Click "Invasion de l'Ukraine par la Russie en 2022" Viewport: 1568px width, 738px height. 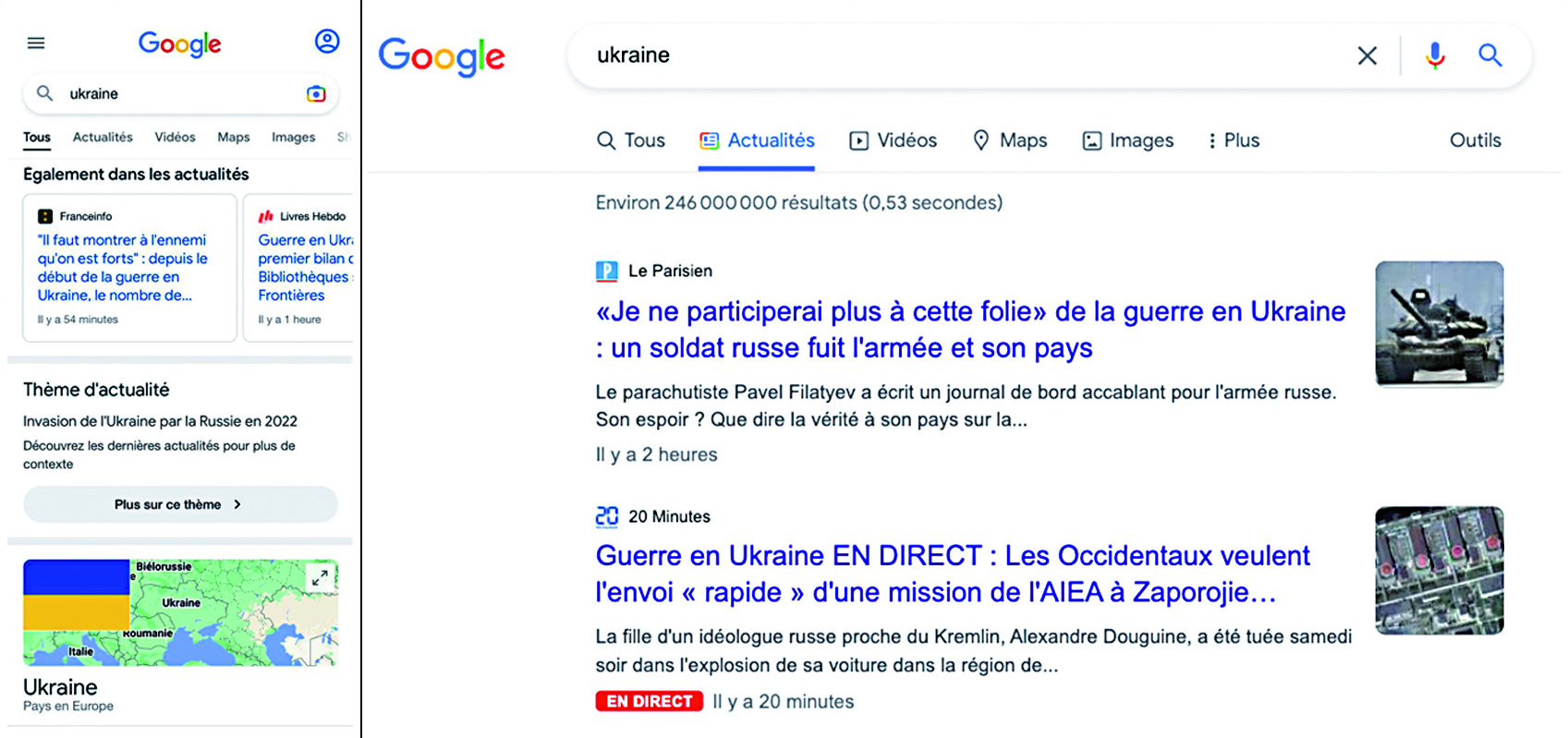[x=160, y=421]
